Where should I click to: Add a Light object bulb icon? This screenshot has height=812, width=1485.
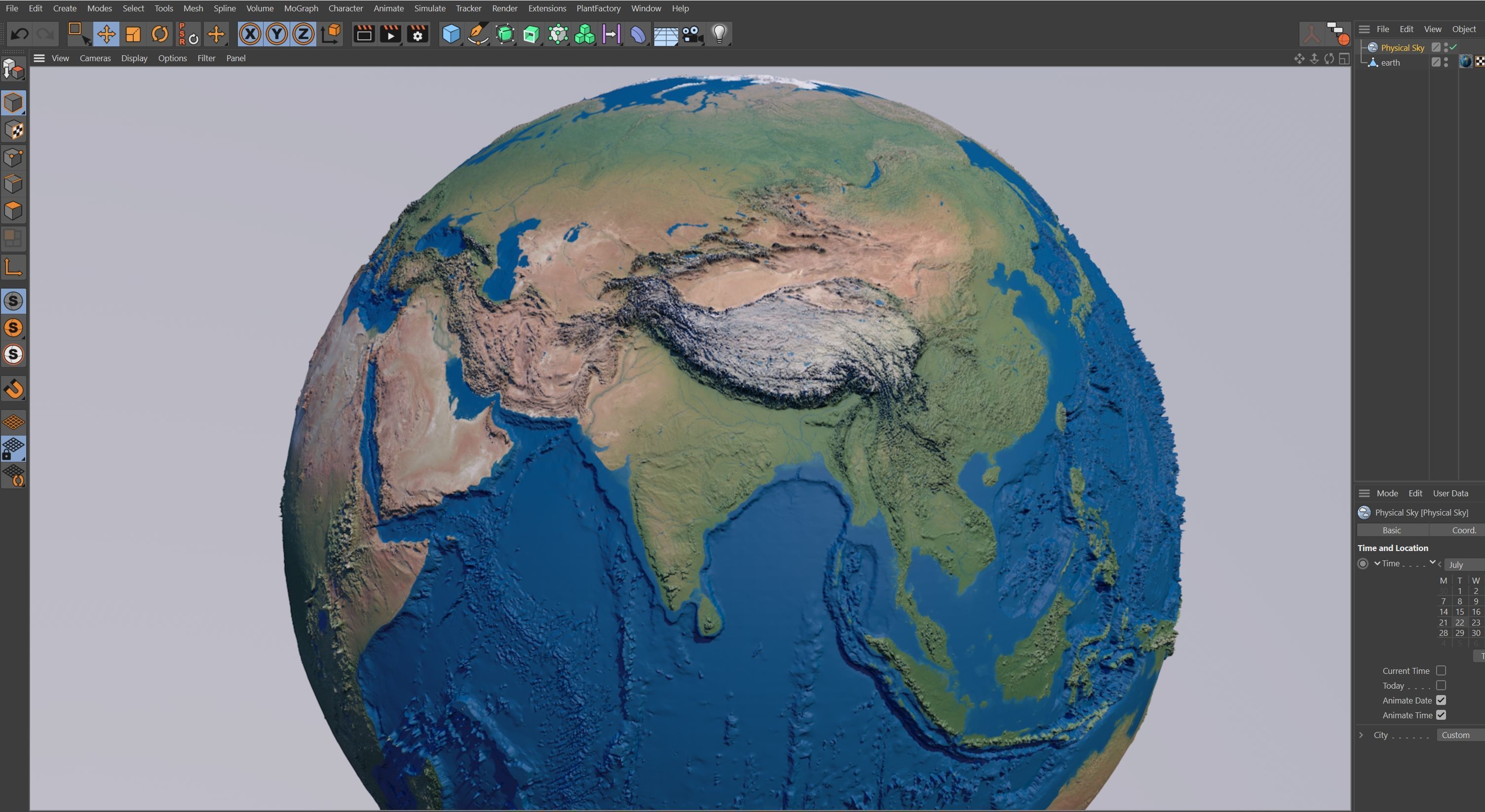(720, 34)
